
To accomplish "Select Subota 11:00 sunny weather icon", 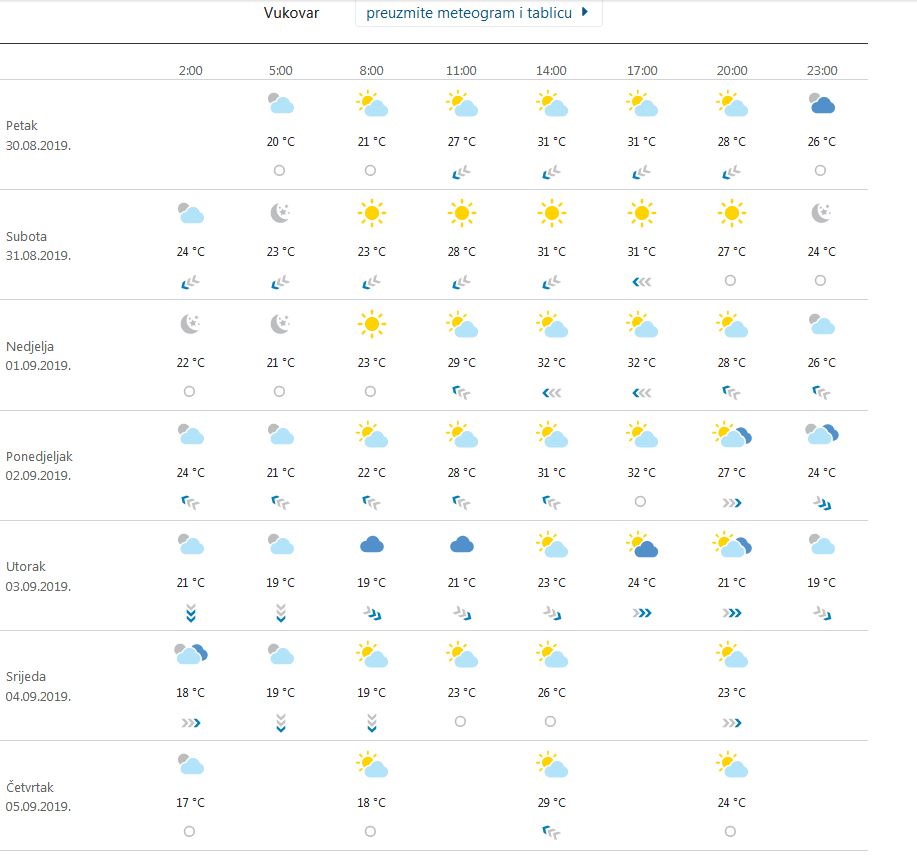I will pos(461,212).
